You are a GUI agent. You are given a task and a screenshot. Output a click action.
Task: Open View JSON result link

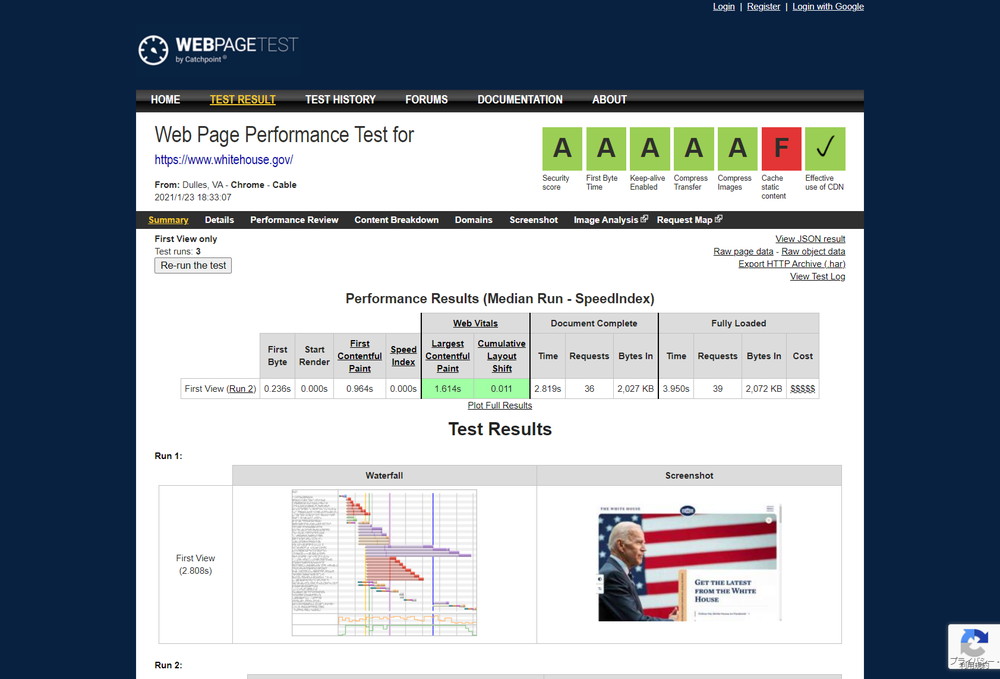click(x=810, y=239)
